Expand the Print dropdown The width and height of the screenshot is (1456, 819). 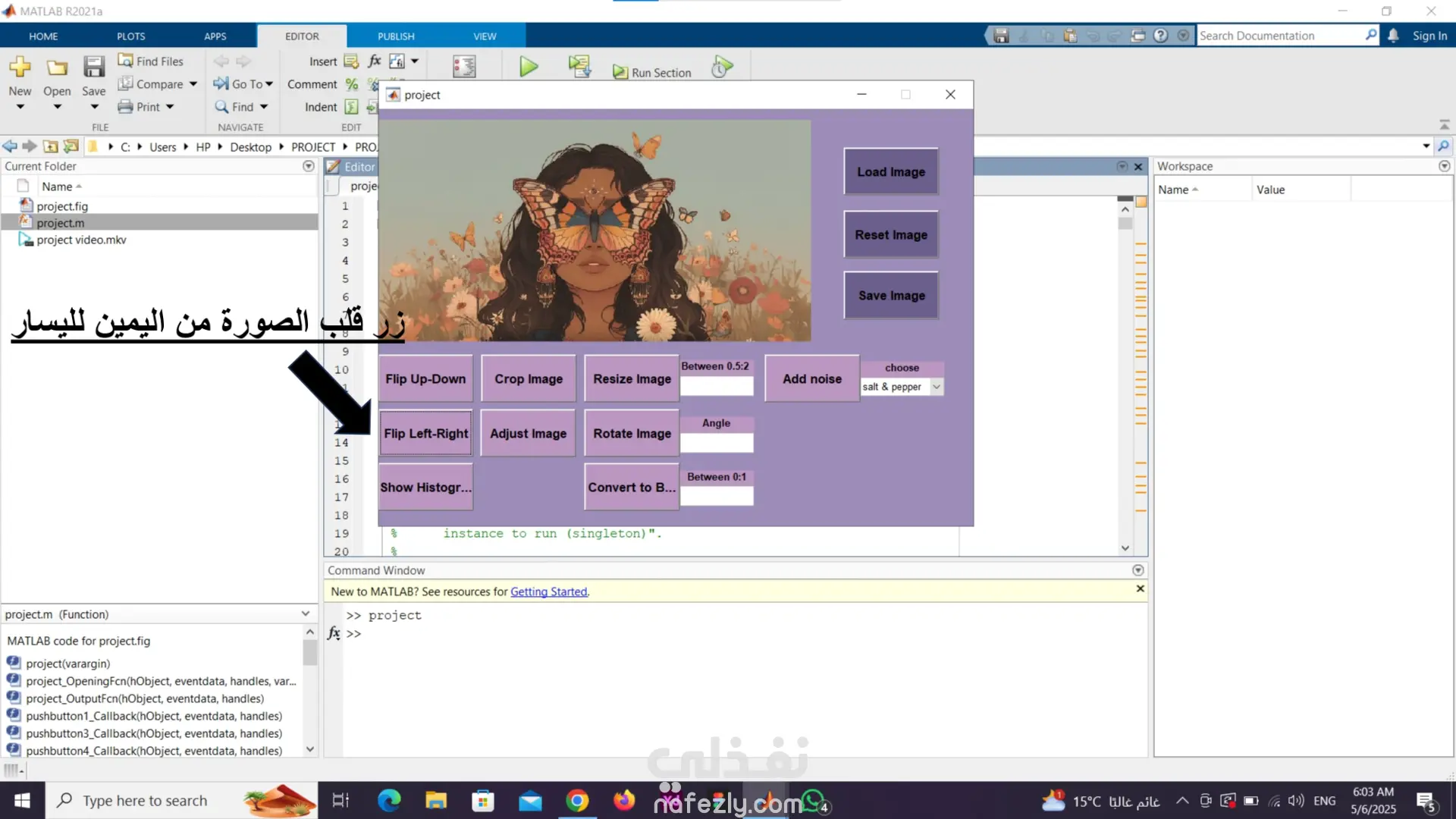pos(170,107)
